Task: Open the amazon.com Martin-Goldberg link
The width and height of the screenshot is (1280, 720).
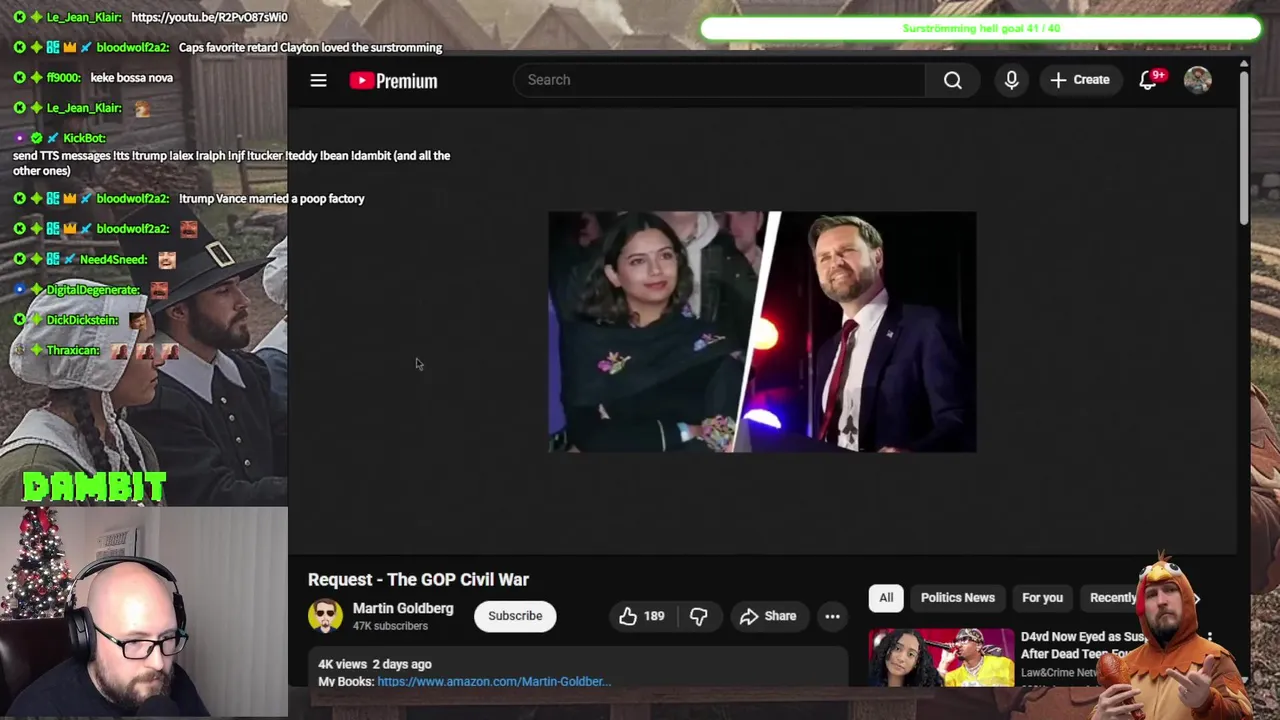Action: [494, 682]
